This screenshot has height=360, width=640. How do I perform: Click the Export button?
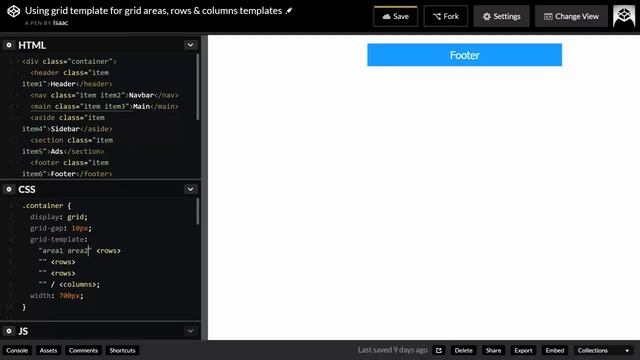(523, 350)
